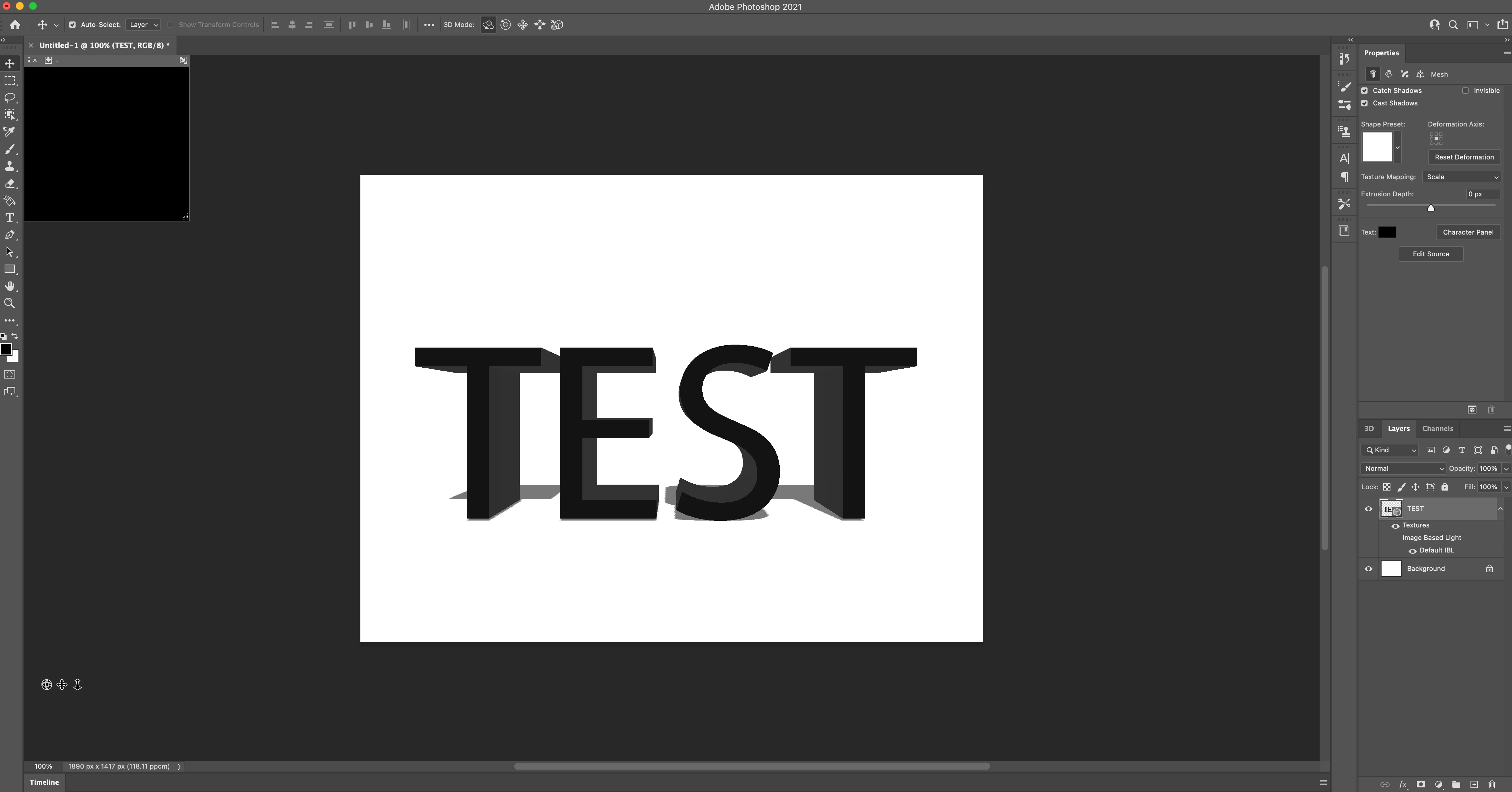
Task: Switch to the 3D panel tab
Action: [1369, 429]
